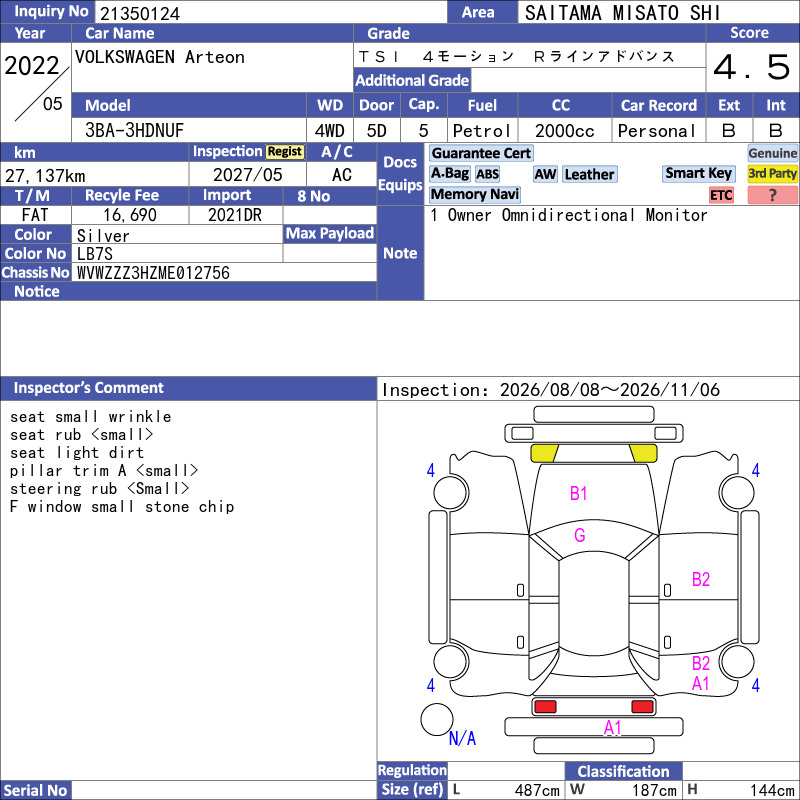Select the AW equipment badge
Image resolution: width=800 pixels, height=800 pixels.
coord(545,174)
